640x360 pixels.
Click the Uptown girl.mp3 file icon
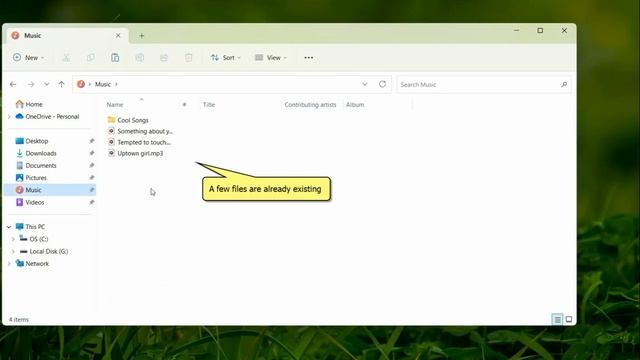coord(111,153)
